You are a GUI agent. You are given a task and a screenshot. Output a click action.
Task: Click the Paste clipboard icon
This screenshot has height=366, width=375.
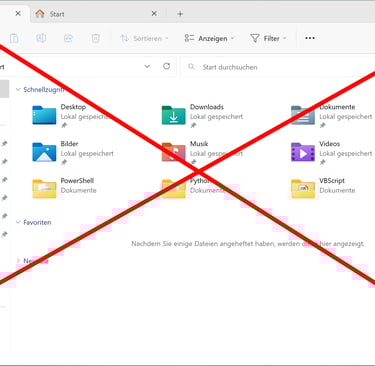14,38
